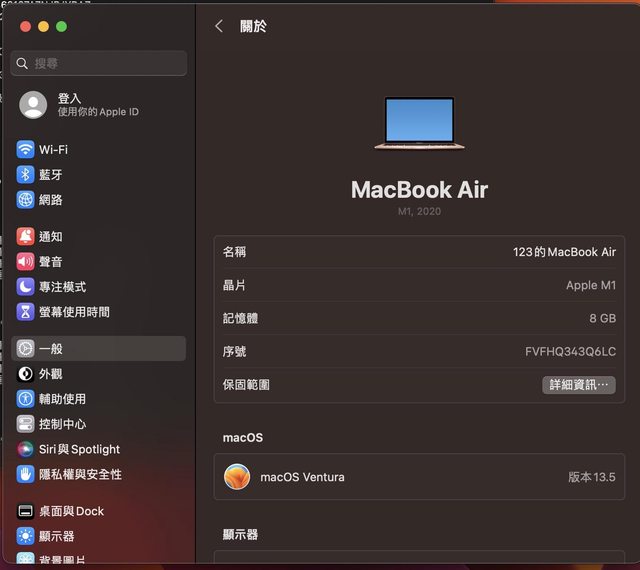Click the Sound (聲音) speaker icon
This screenshot has height=570, width=640.
pyautogui.click(x=26, y=262)
